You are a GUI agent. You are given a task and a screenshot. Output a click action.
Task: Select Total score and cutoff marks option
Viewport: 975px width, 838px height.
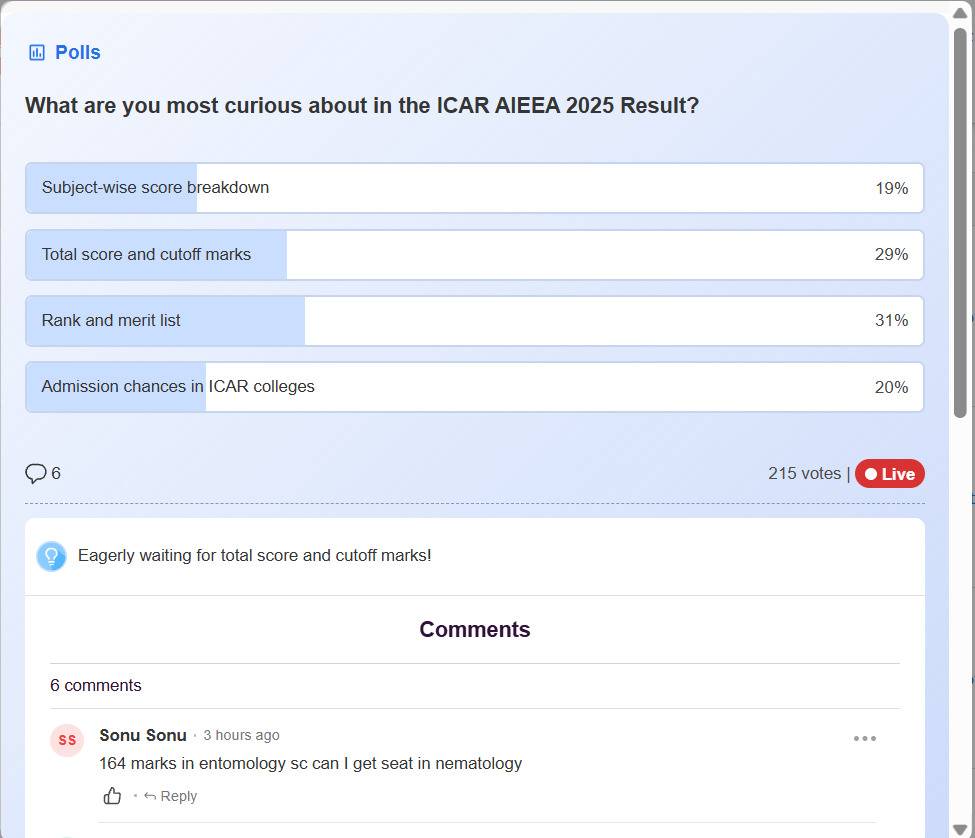(474, 255)
